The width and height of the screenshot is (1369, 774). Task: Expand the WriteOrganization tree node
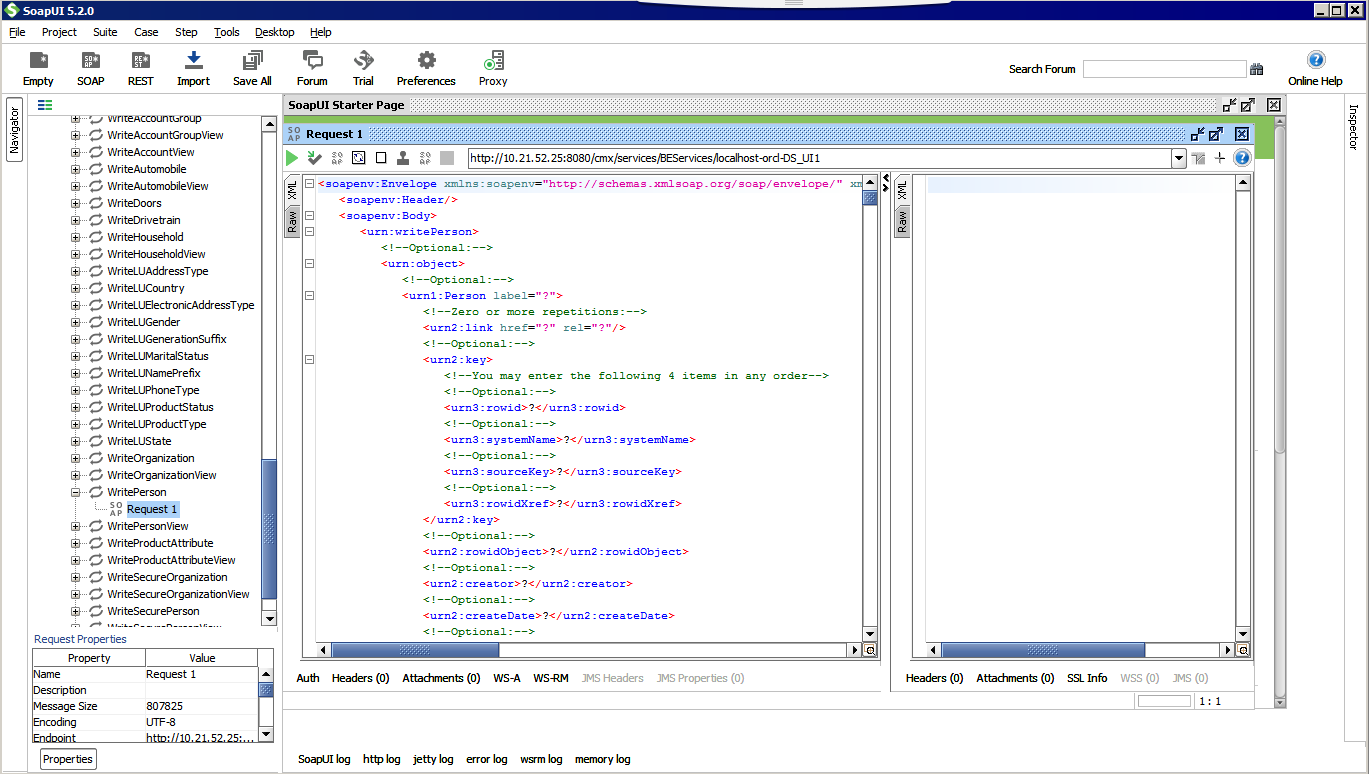[x=76, y=458]
